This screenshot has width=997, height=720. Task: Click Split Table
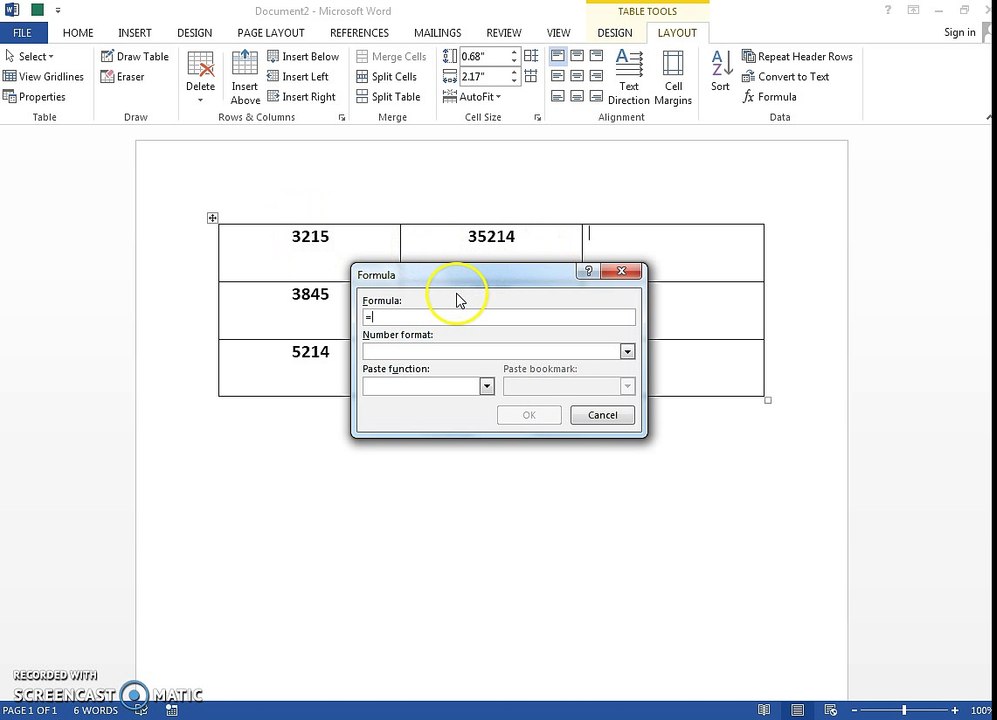[388, 97]
